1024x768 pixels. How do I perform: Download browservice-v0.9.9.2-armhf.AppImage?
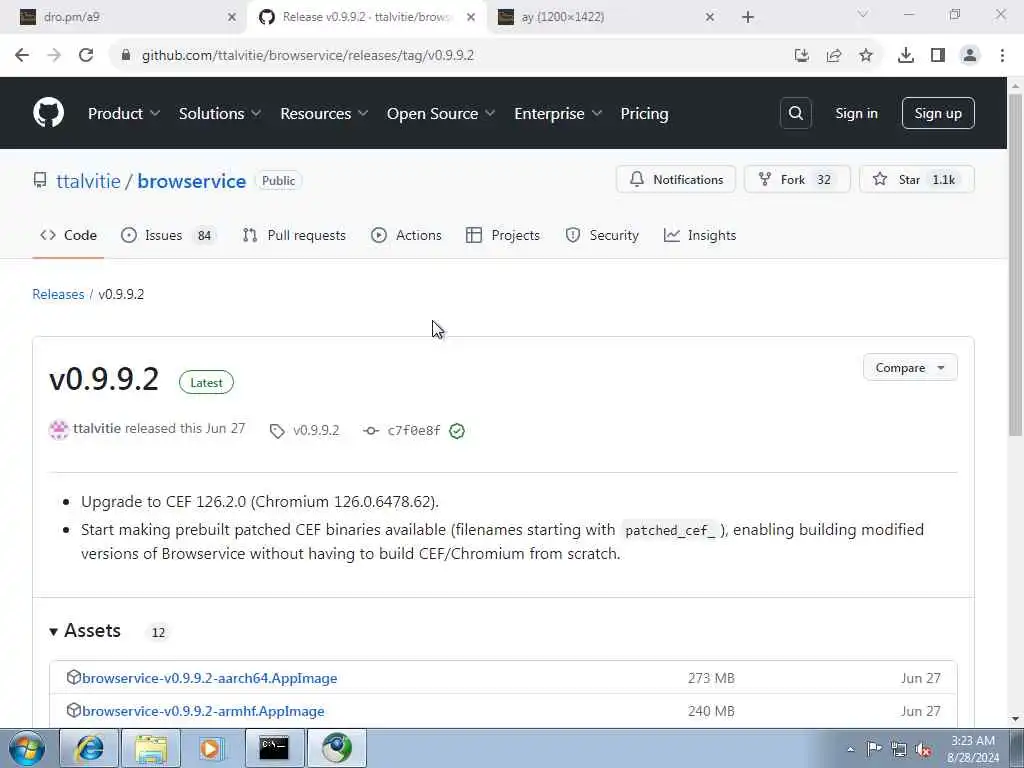pyautogui.click(x=203, y=711)
